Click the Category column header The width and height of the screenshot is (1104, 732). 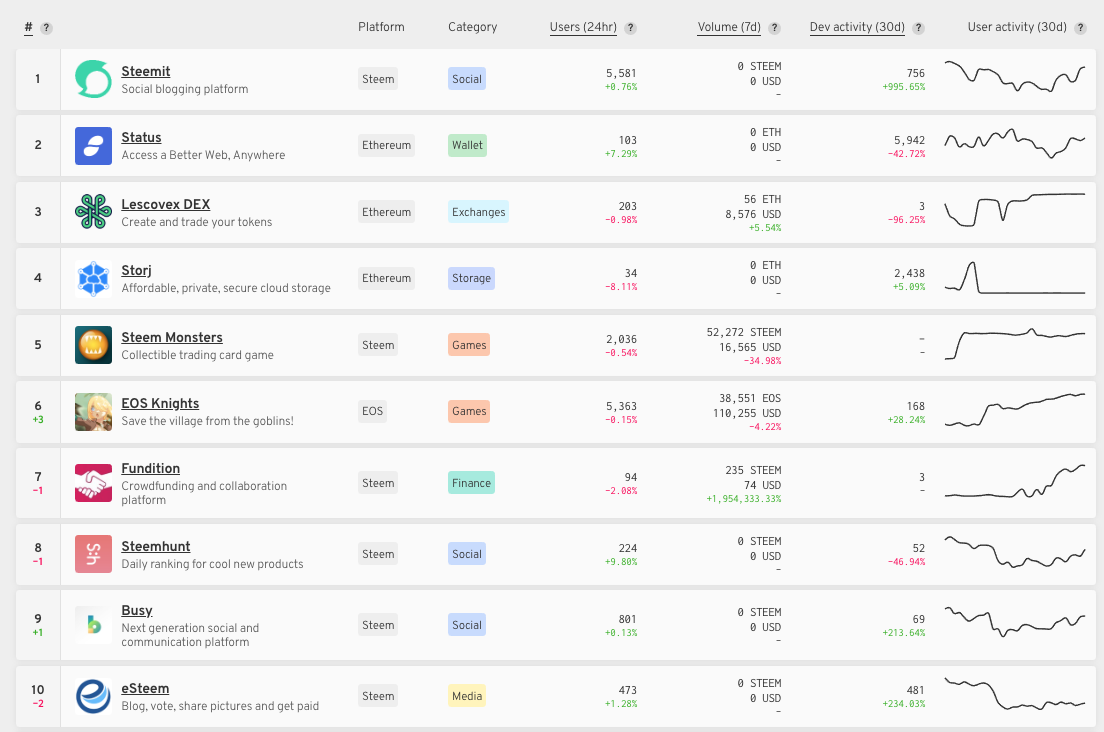(x=472, y=27)
